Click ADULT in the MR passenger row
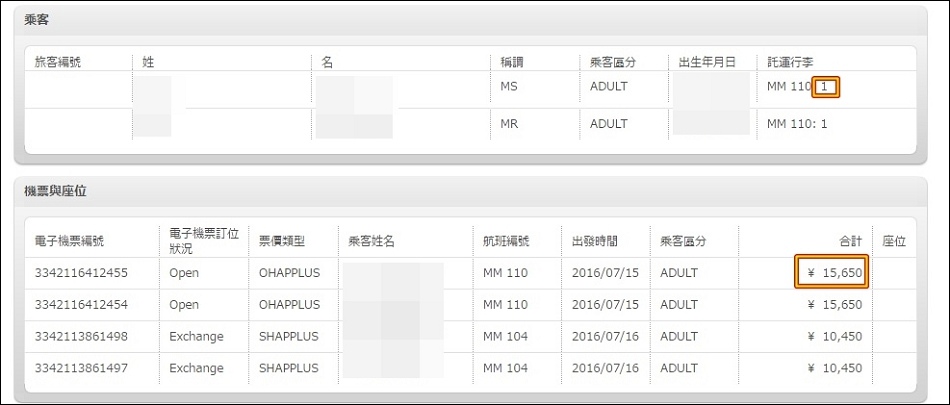 (x=609, y=124)
